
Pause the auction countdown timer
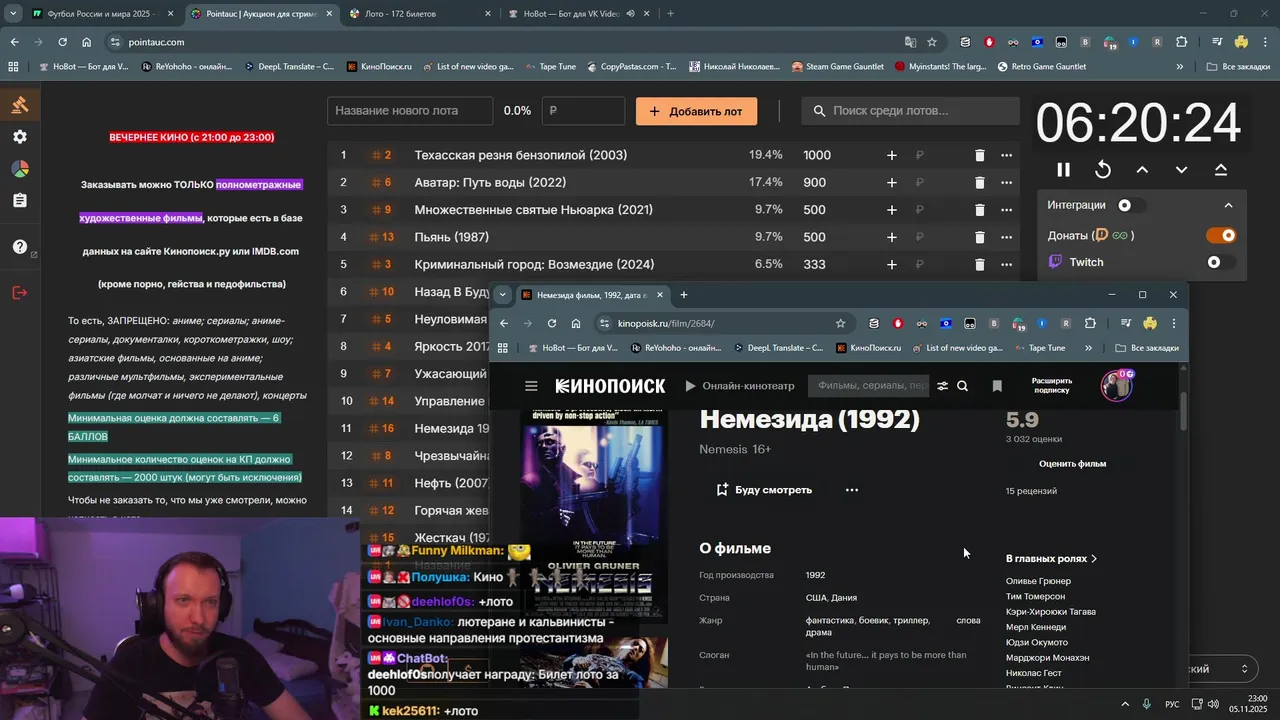[x=1063, y=170]
